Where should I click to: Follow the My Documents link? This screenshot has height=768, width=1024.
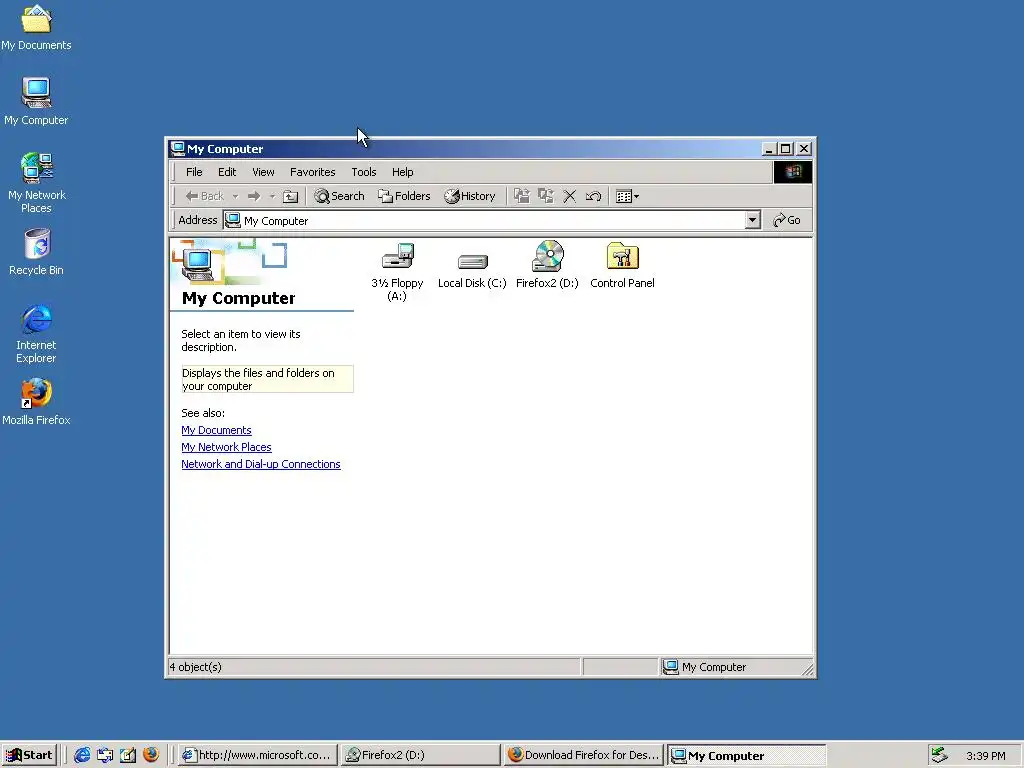coord(216,430)
